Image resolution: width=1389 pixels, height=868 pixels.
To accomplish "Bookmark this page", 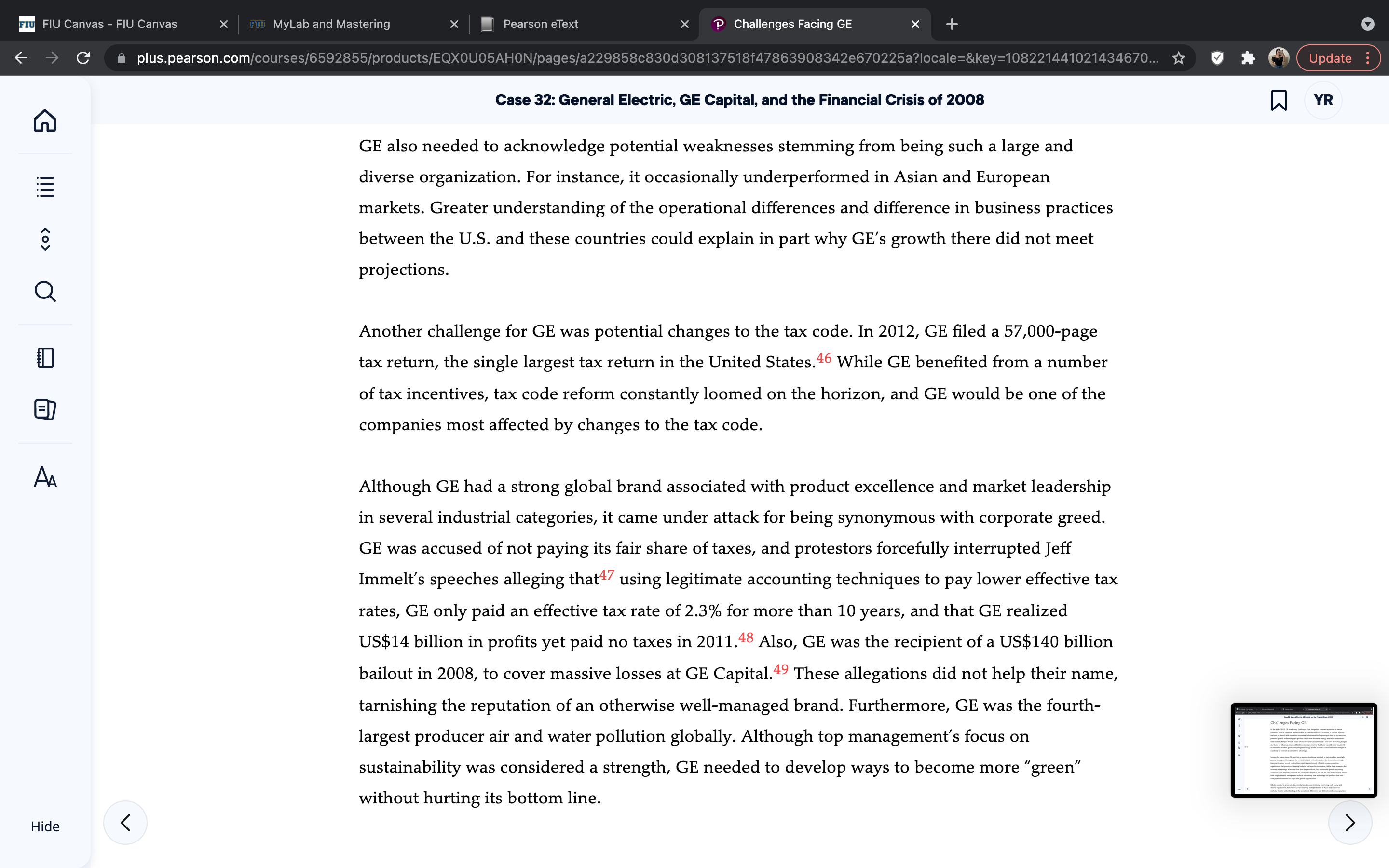I will (x=1278, y=100).
